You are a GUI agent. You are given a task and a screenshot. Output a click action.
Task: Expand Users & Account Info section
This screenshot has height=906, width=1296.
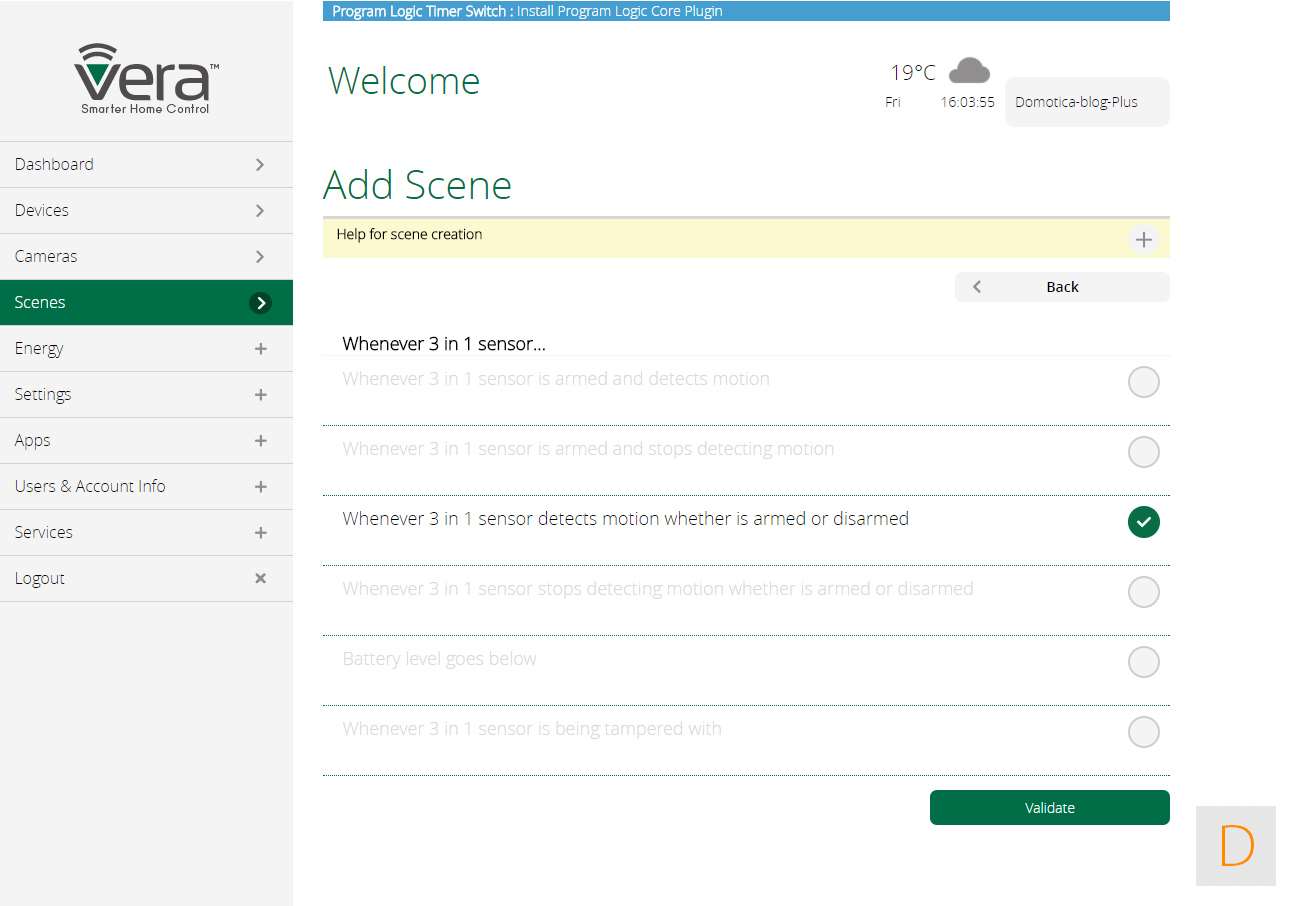tap(146, 487)
